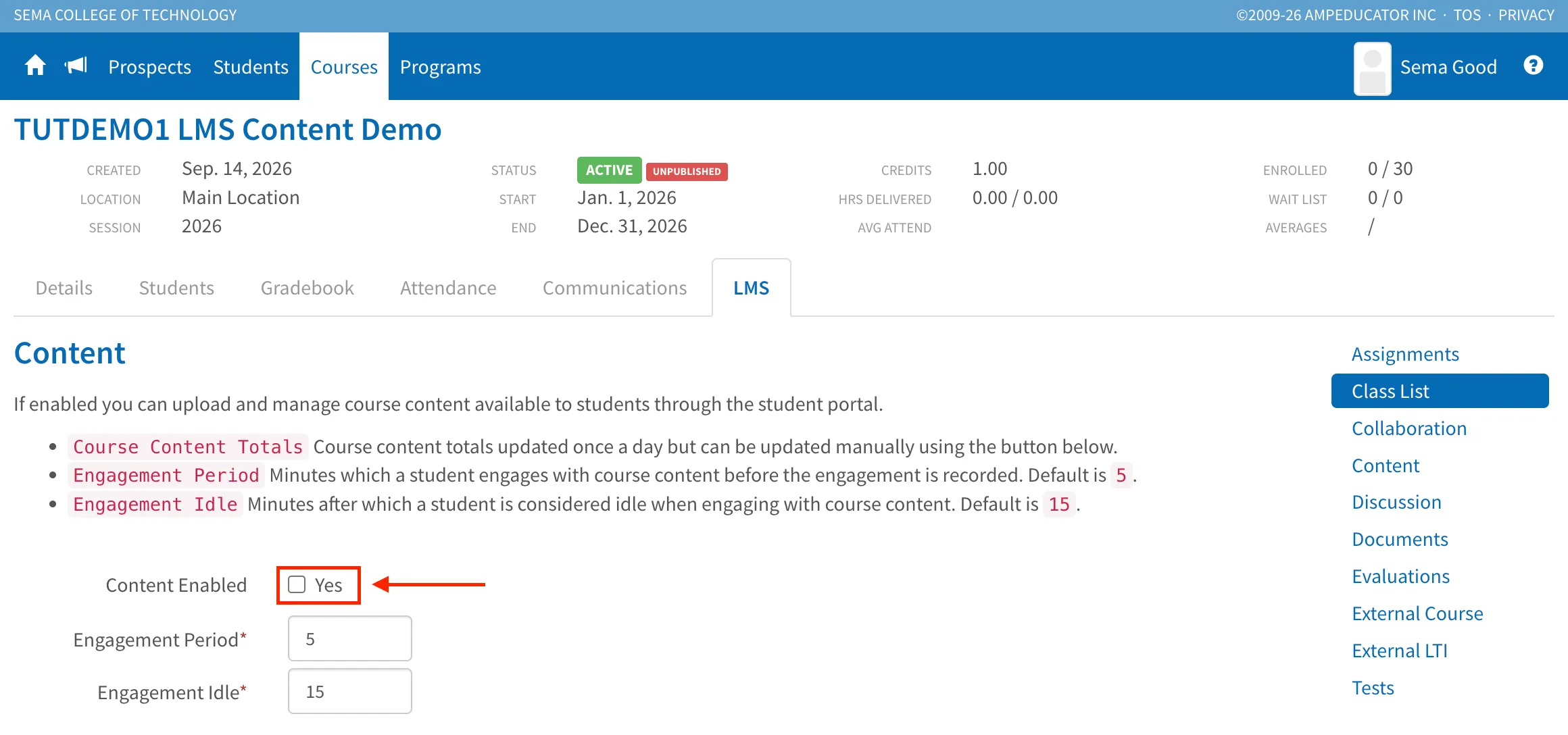Select Class List in the sidebar
The width and height of the screenshot is (1568, 735).
click(x=1440, y=391)
